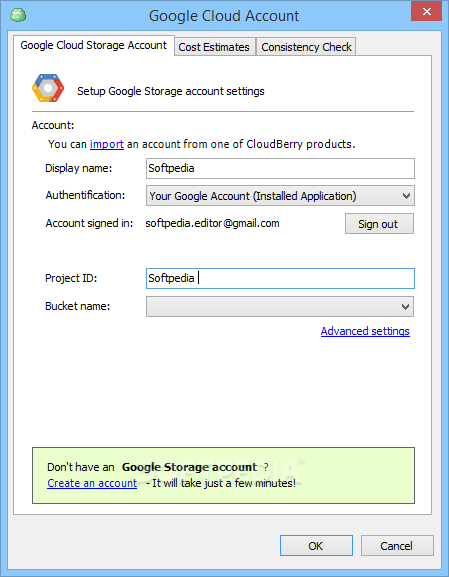Click the Create an account link
This screenshot has width=449, height=577.
tap(92, 483)
